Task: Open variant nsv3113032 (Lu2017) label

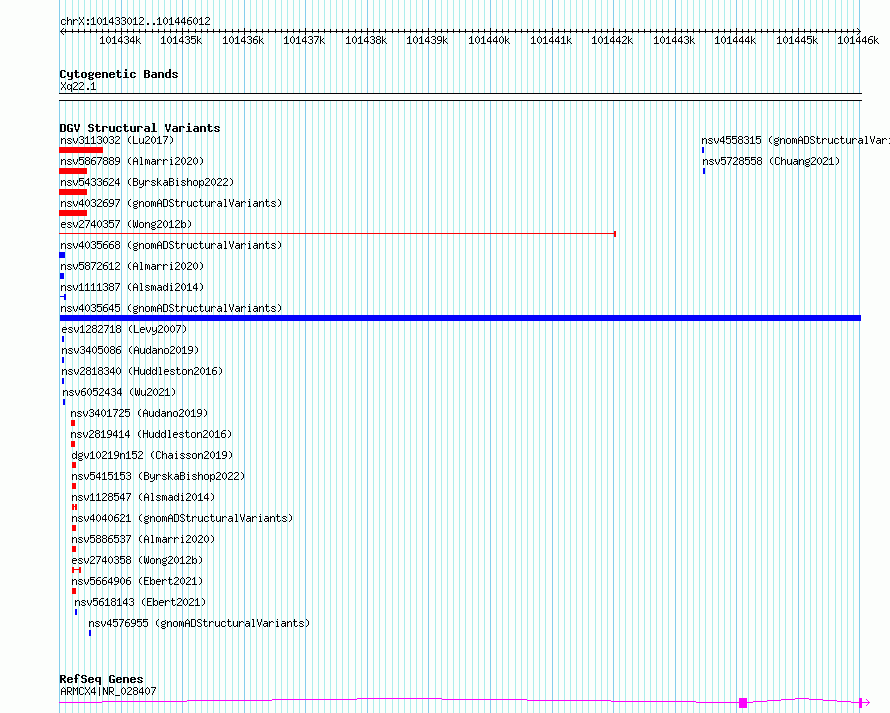Action: [117, 140]
